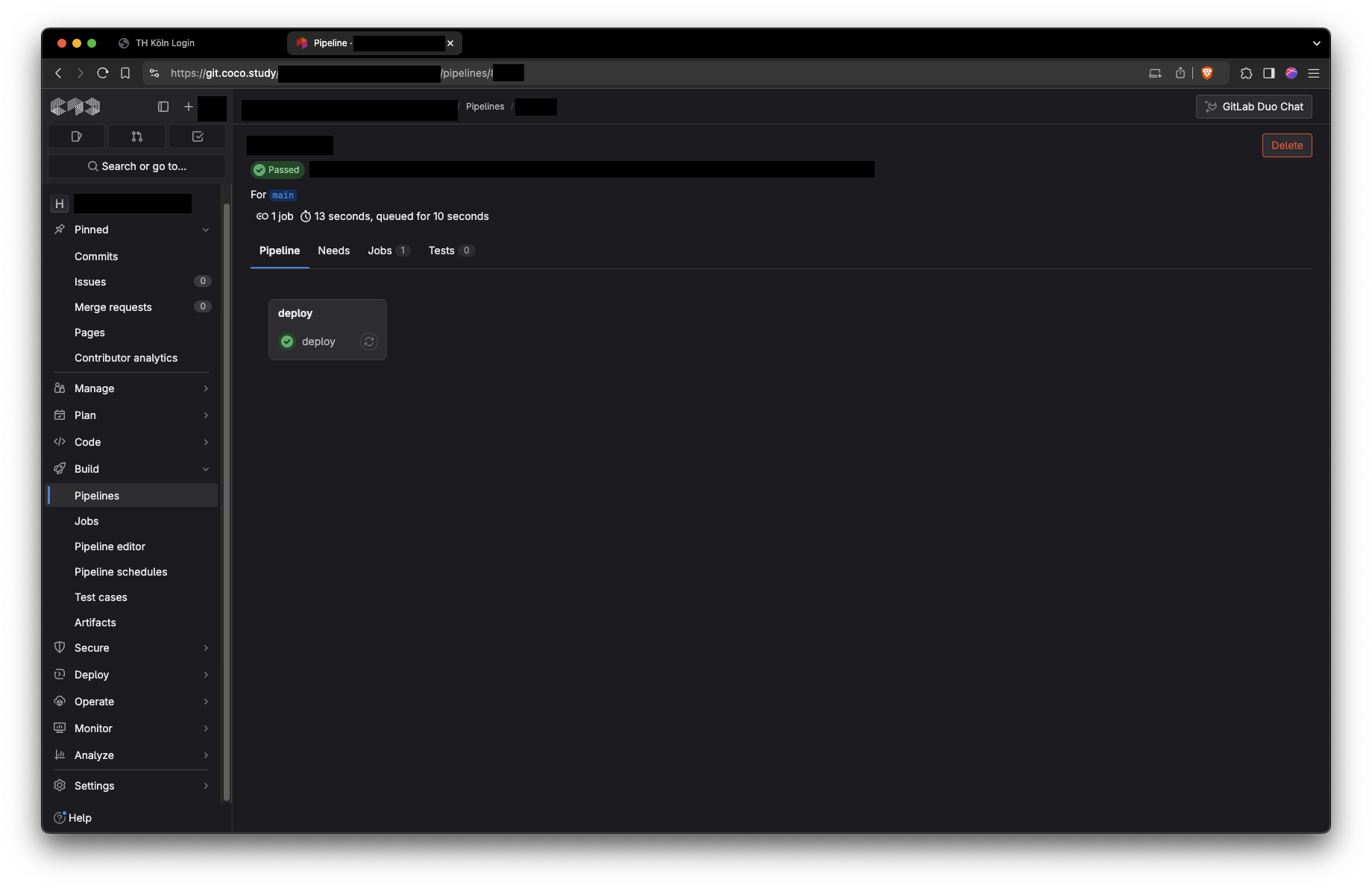Screen dimensions: 1372x888
Task: Click the Brave Shields lion icon
Action: 1207,73
